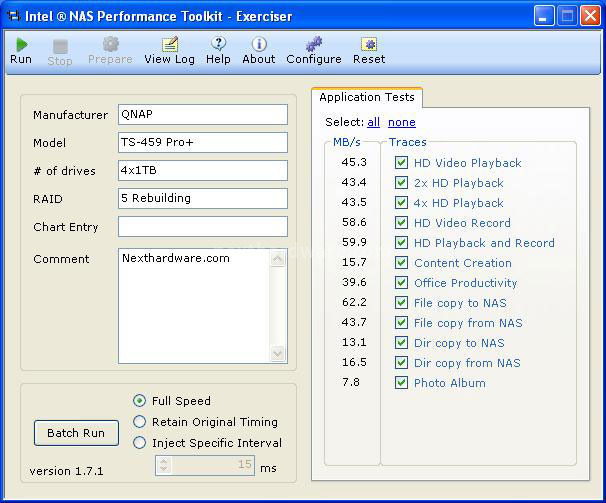
Task: Click the Prepare gear icon
Action: click(111, 44)
